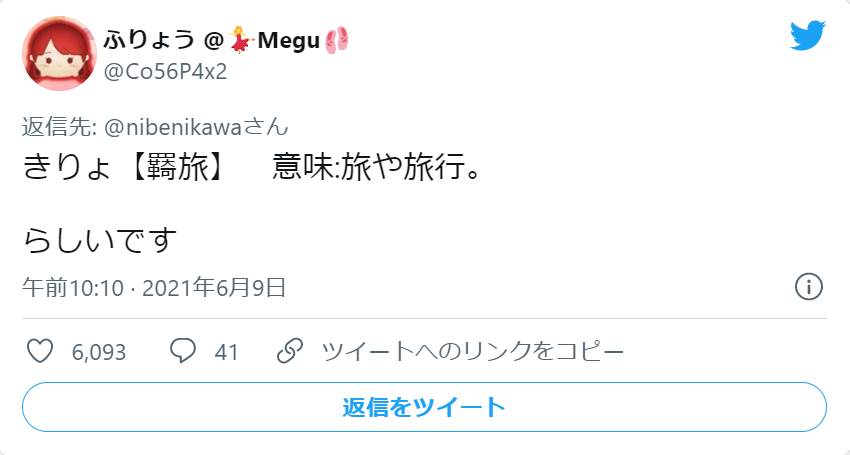Open the ふりょう display name
The height and width of the screenshot is (455, 850).
pos(149,41)
